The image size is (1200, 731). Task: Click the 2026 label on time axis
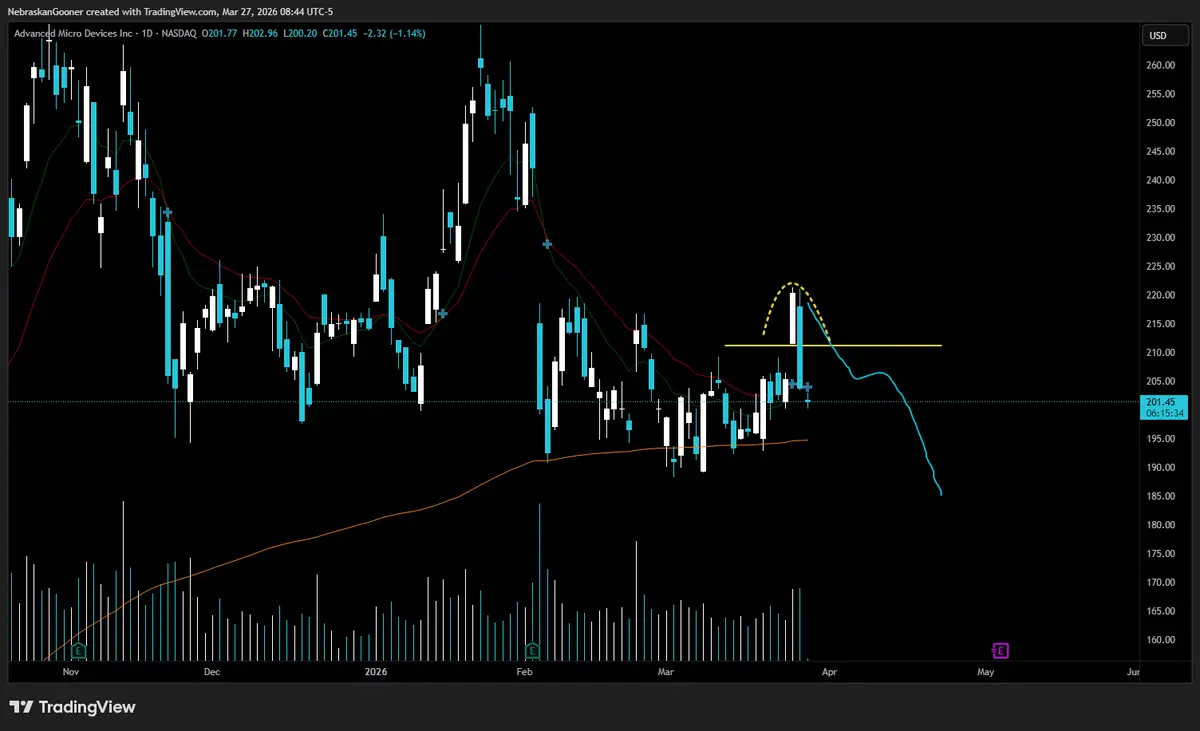coord(375,673)
